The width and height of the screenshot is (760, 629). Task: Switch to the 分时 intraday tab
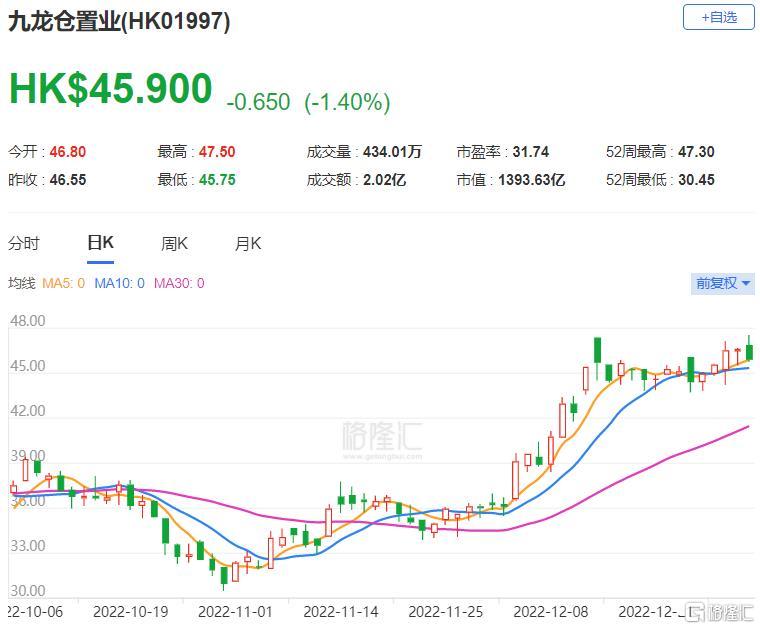point(24,243)
